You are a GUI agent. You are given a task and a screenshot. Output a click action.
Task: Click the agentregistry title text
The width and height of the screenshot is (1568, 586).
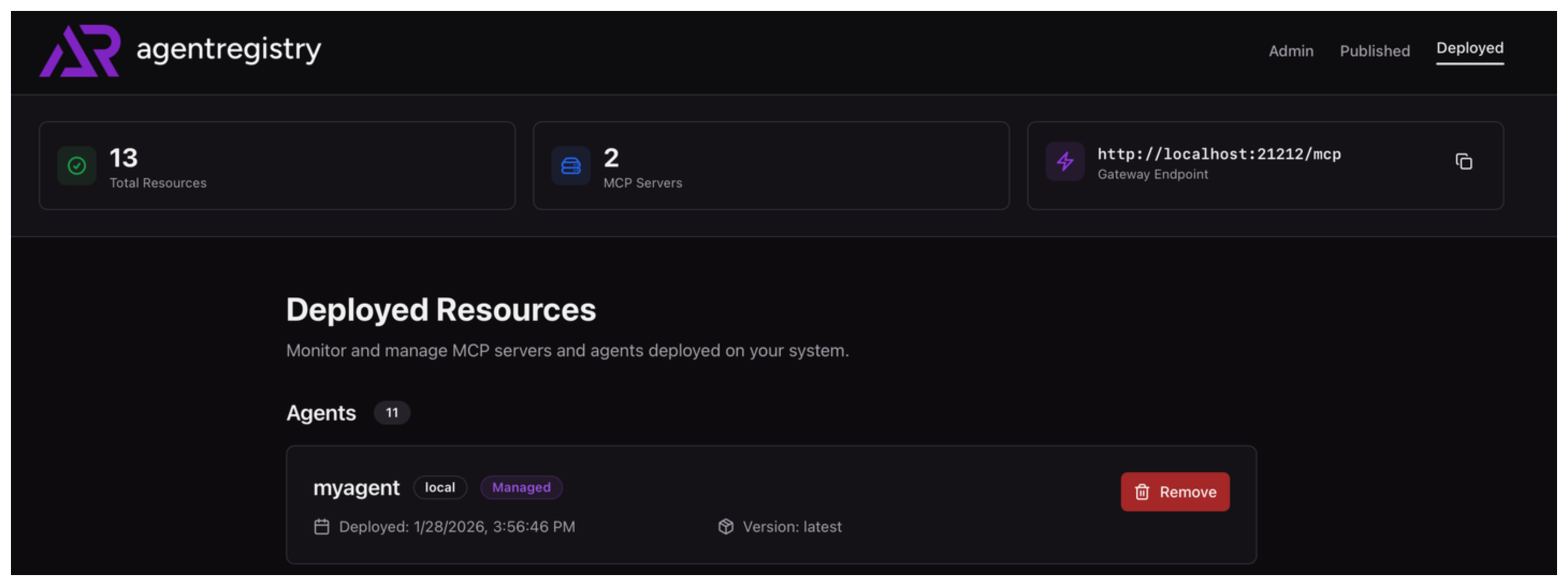[228, 49]
